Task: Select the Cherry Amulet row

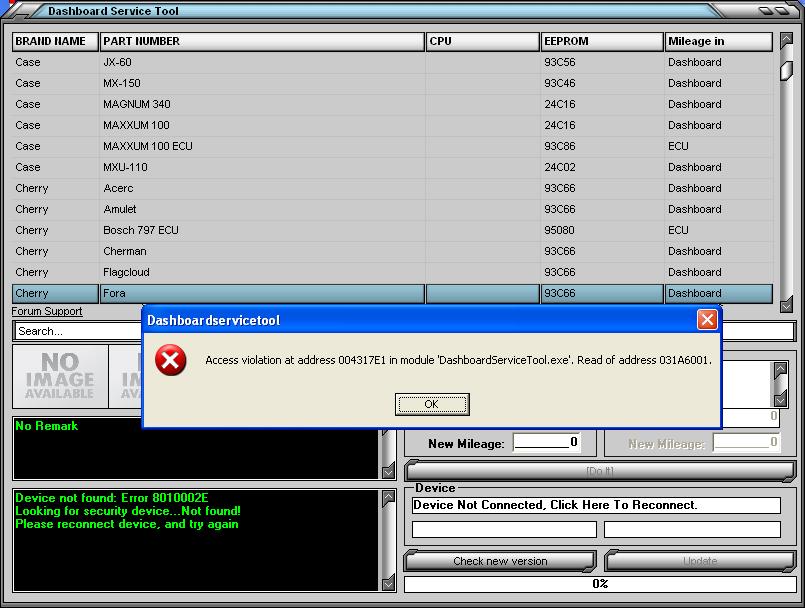Action: click(392, 210)
